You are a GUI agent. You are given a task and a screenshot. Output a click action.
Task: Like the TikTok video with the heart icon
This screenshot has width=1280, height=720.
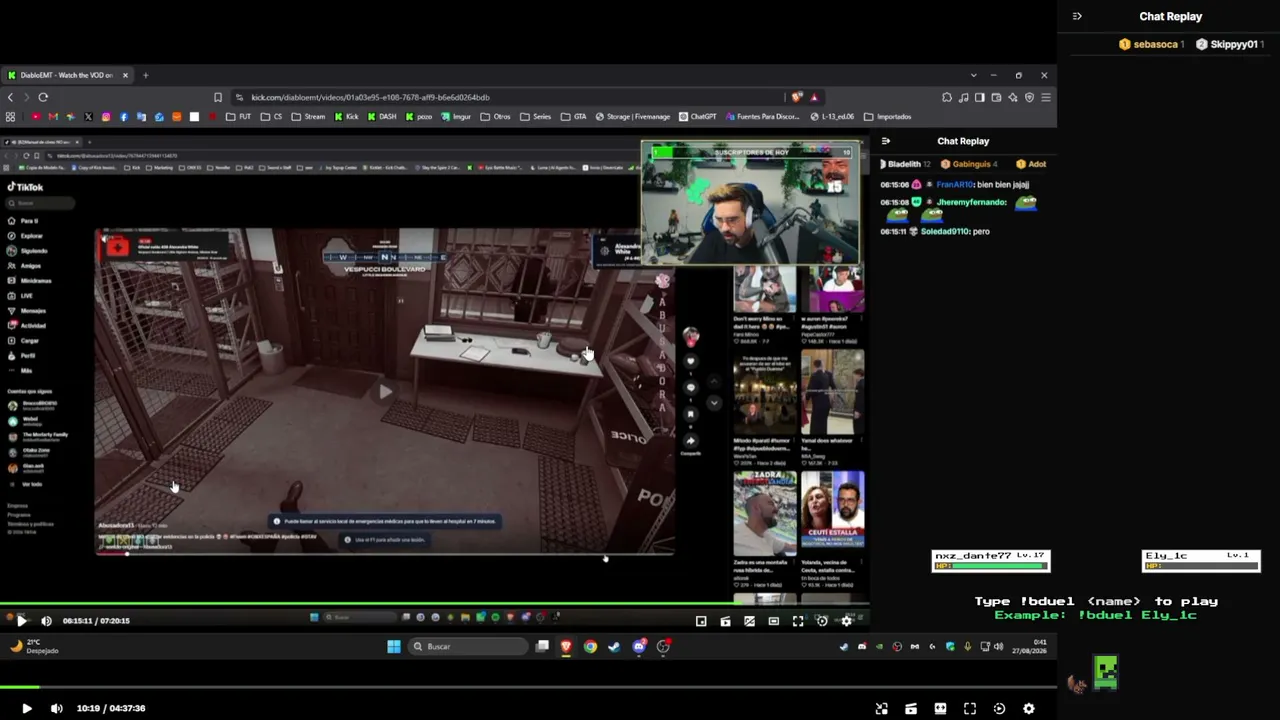click(690, 361)
